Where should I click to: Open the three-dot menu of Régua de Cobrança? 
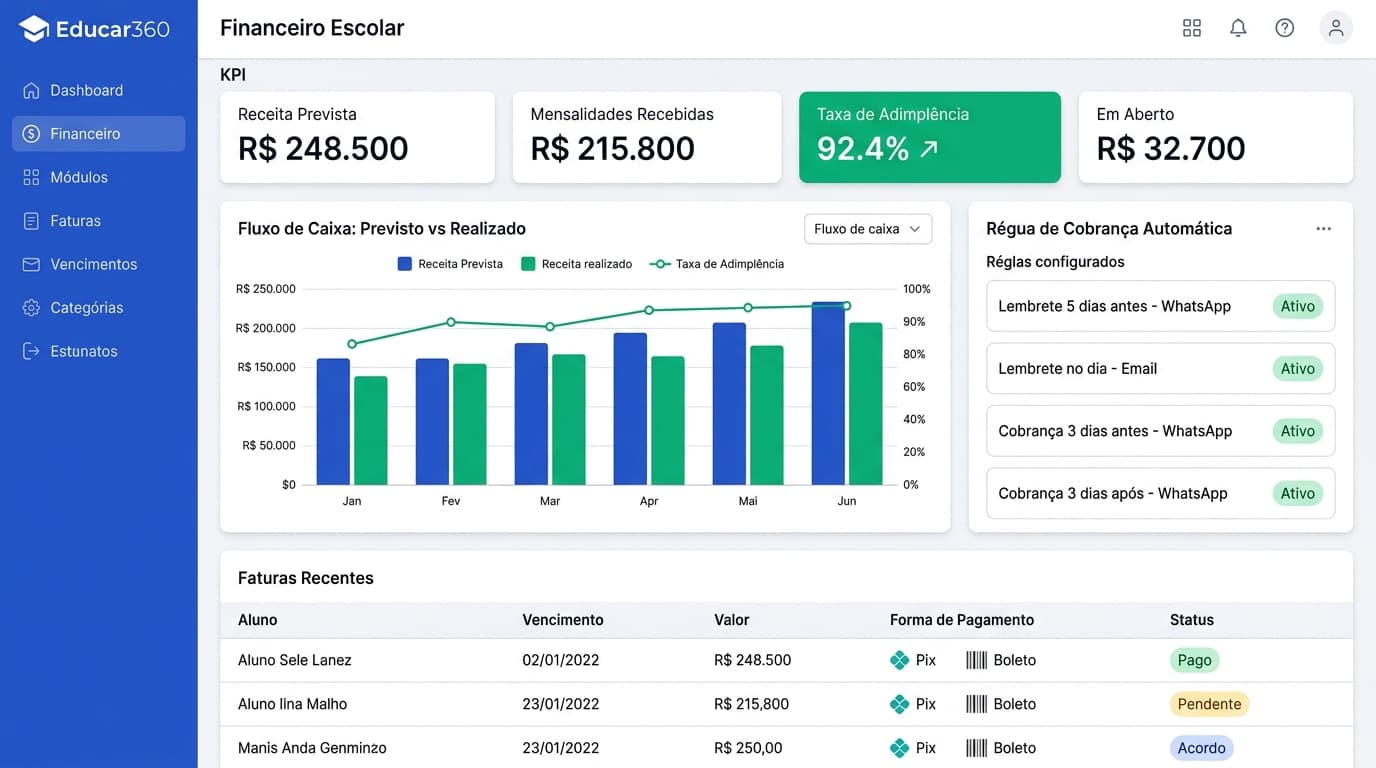click(x=1323, y=229)
